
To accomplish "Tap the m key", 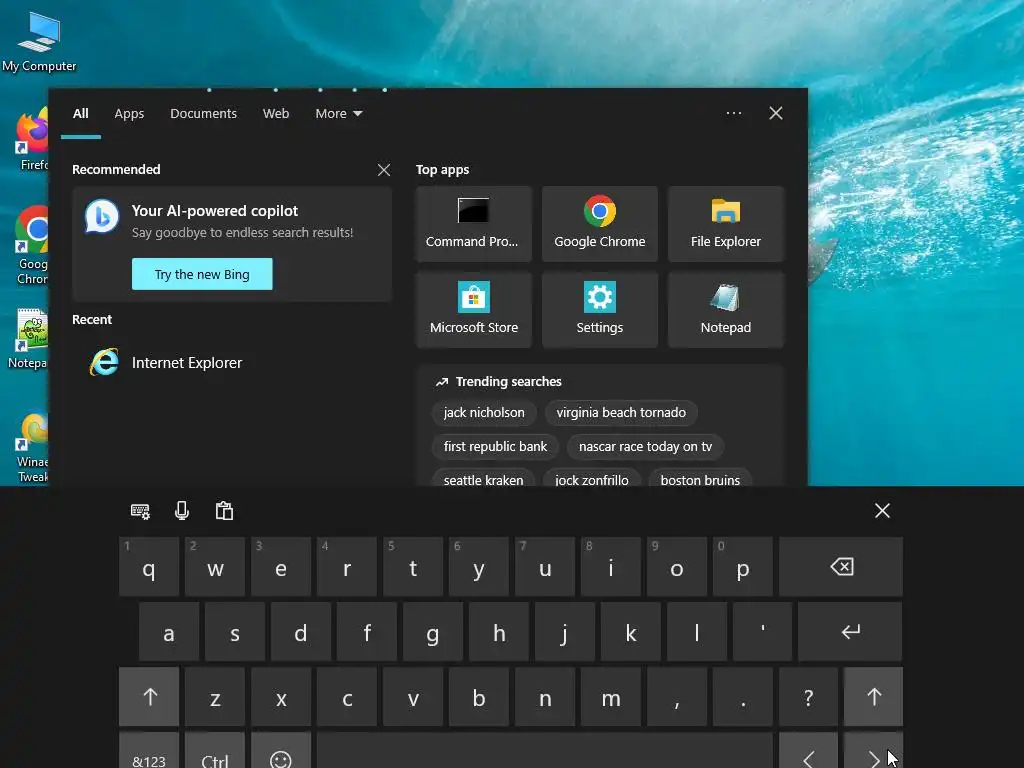I will tap(611, 697).
